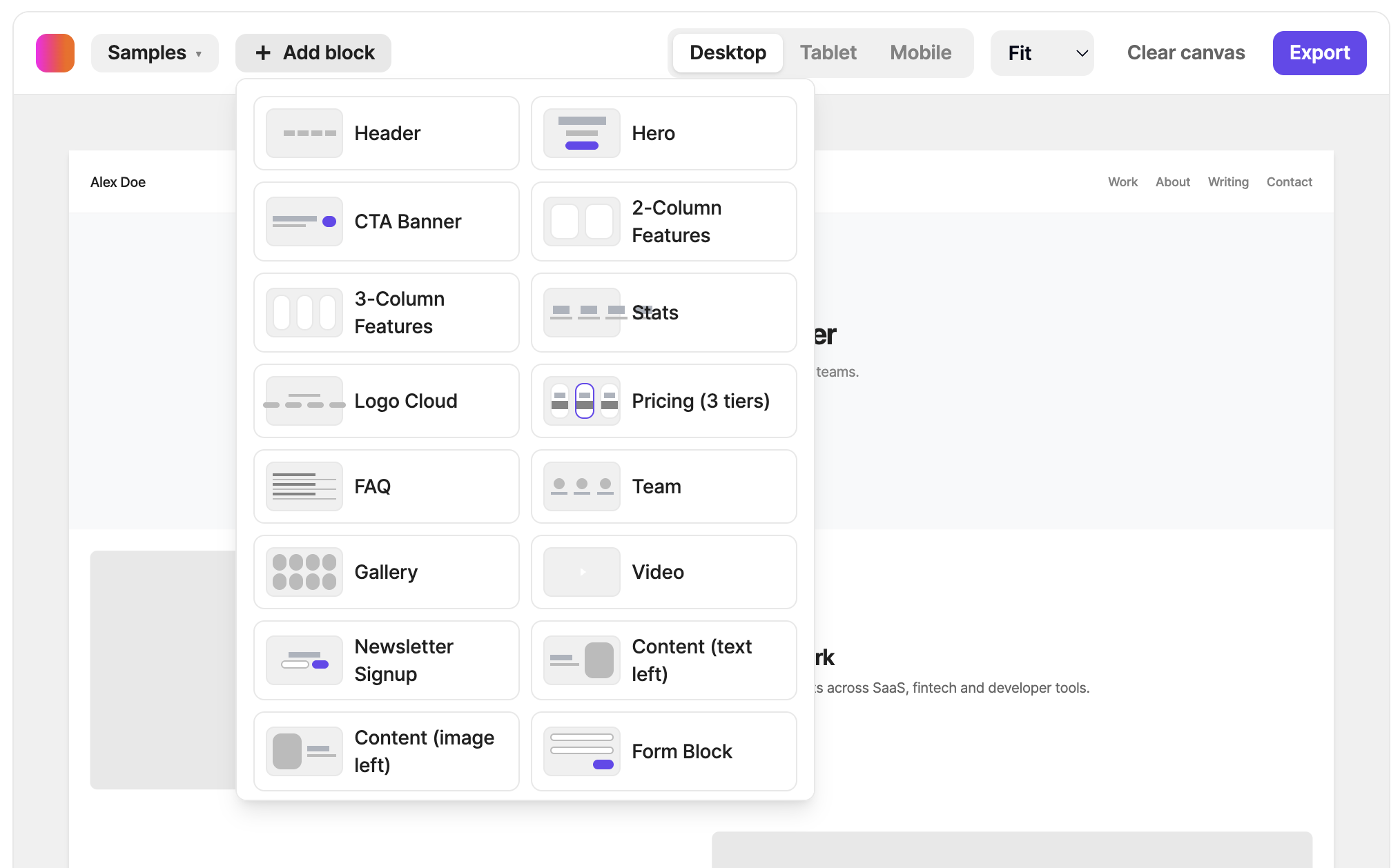The image size is (1400, 868).
Task: Open the Fit zoom dropdown
Action: pyautogui.click(x=1042, y=53)
